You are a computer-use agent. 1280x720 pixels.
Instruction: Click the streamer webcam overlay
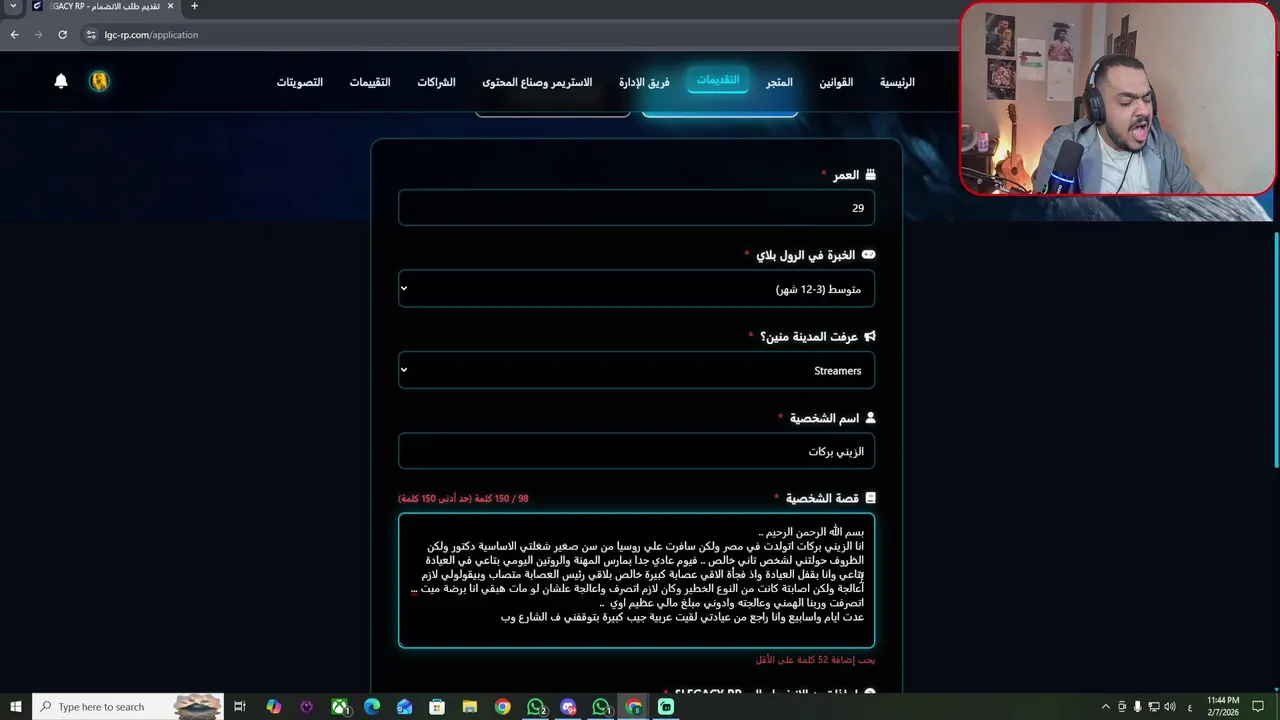[1118, 98]
